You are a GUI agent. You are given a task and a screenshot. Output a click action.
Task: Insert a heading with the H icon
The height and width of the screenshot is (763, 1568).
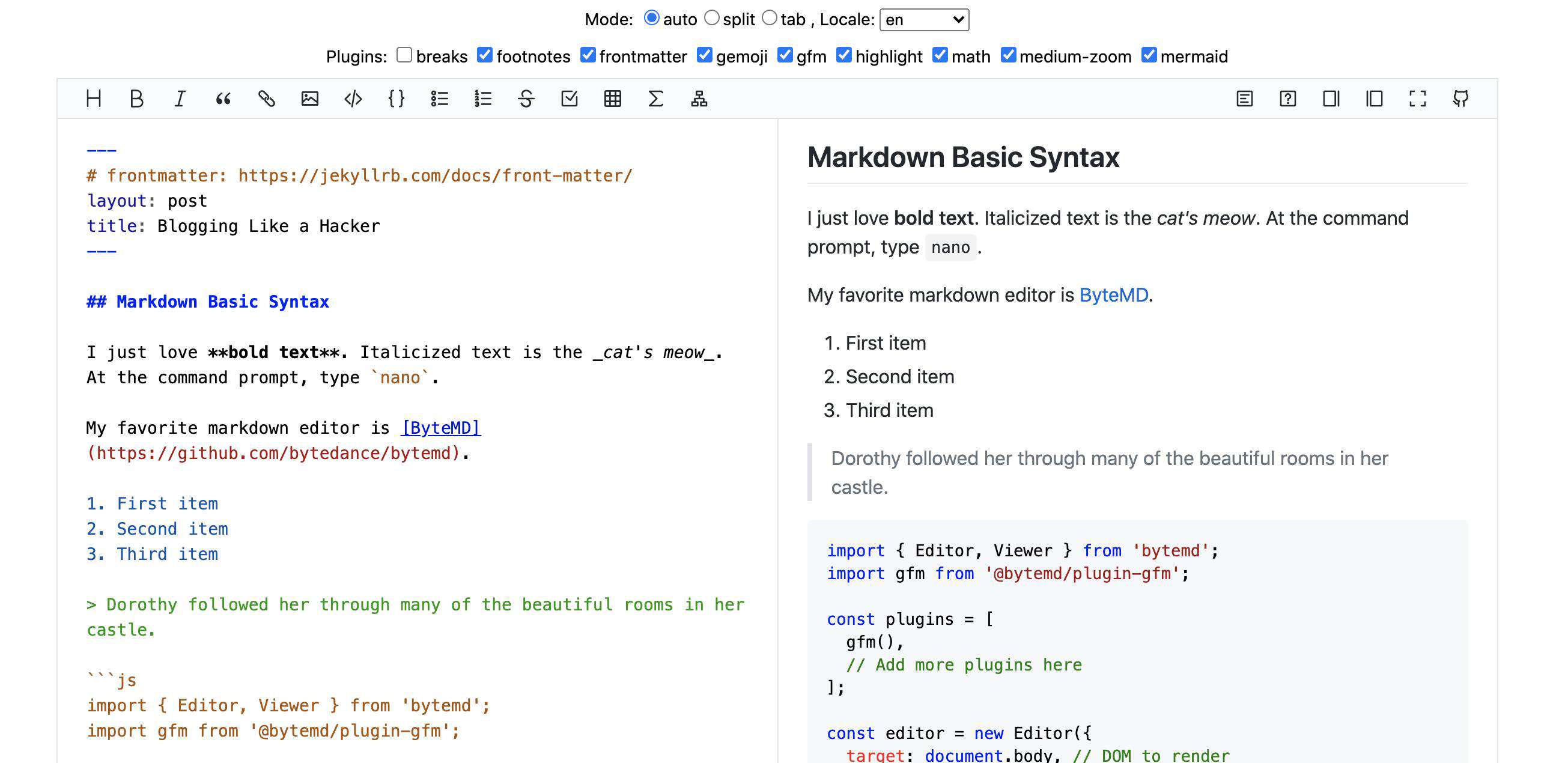coord(94,99)
